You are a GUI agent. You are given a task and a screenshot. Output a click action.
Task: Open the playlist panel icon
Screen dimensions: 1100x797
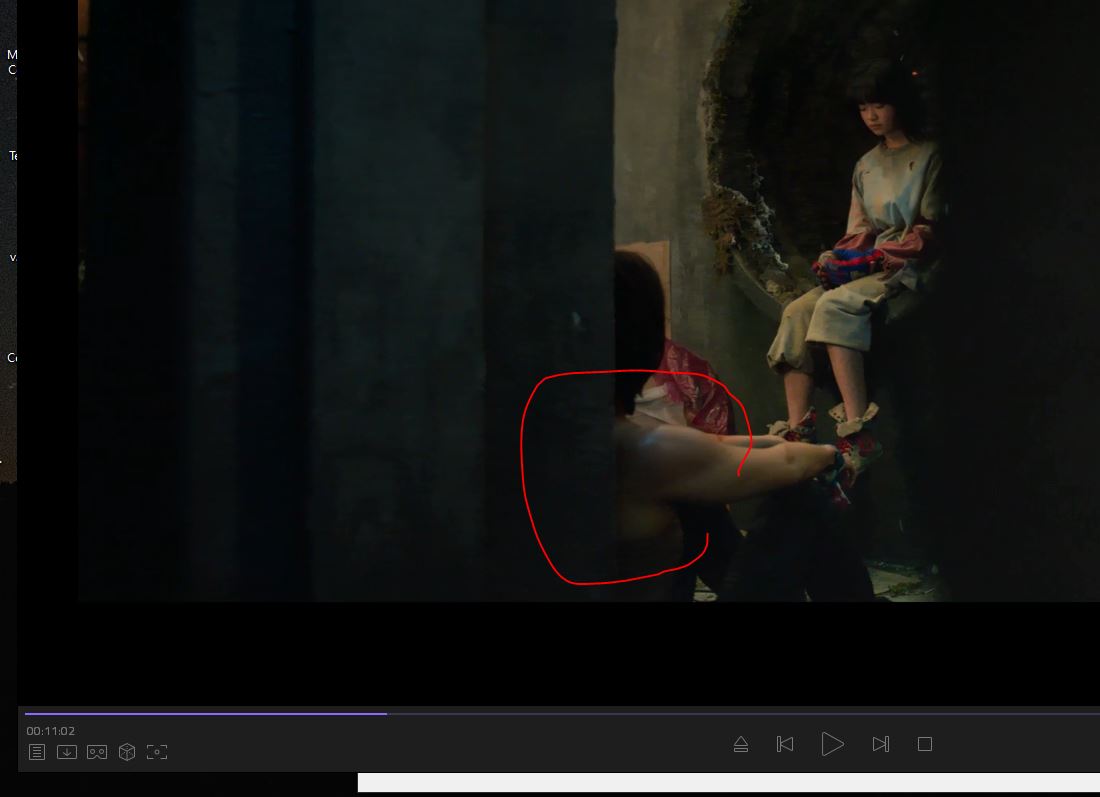37,752
